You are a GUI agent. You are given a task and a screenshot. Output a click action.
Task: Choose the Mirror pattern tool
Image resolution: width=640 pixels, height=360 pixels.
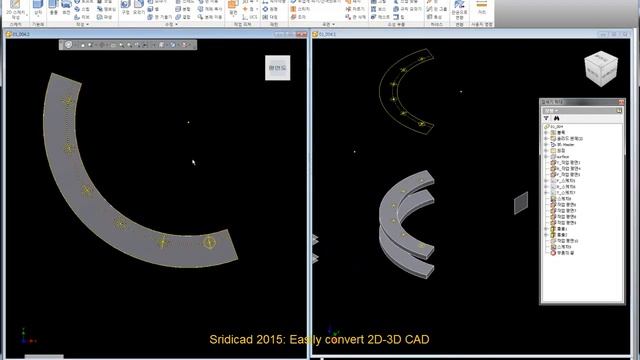point(270,17)
